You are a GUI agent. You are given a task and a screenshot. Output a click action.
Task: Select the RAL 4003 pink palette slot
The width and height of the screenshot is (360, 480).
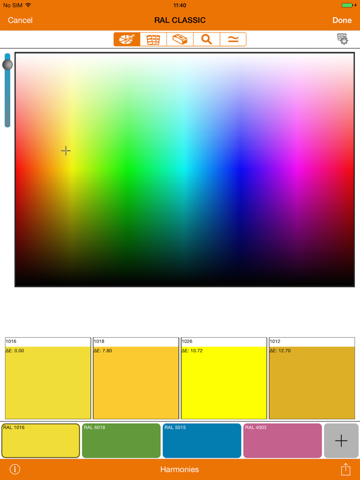(283, 441)
